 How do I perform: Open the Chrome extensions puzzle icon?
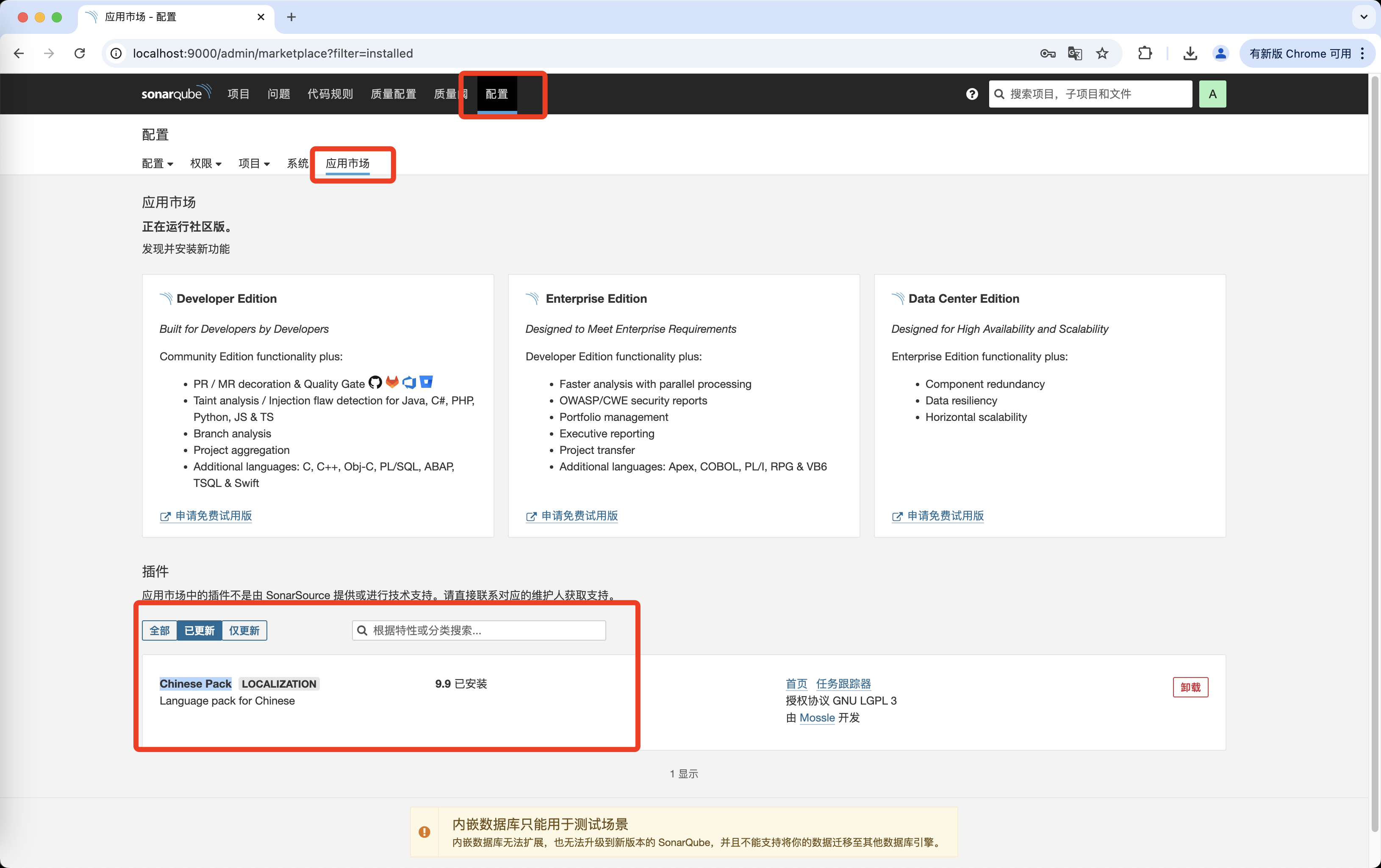pyautogui.click(x=1145, y=53)
